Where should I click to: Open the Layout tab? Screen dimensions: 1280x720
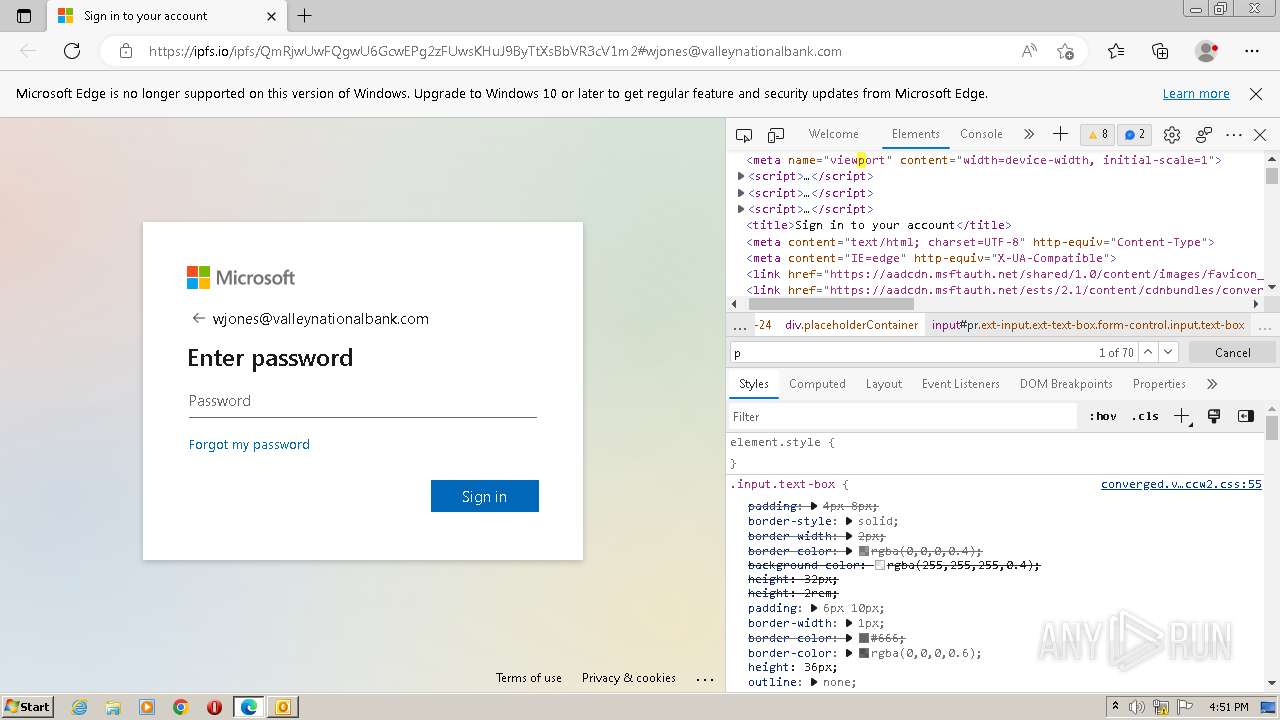coord(883,384)
